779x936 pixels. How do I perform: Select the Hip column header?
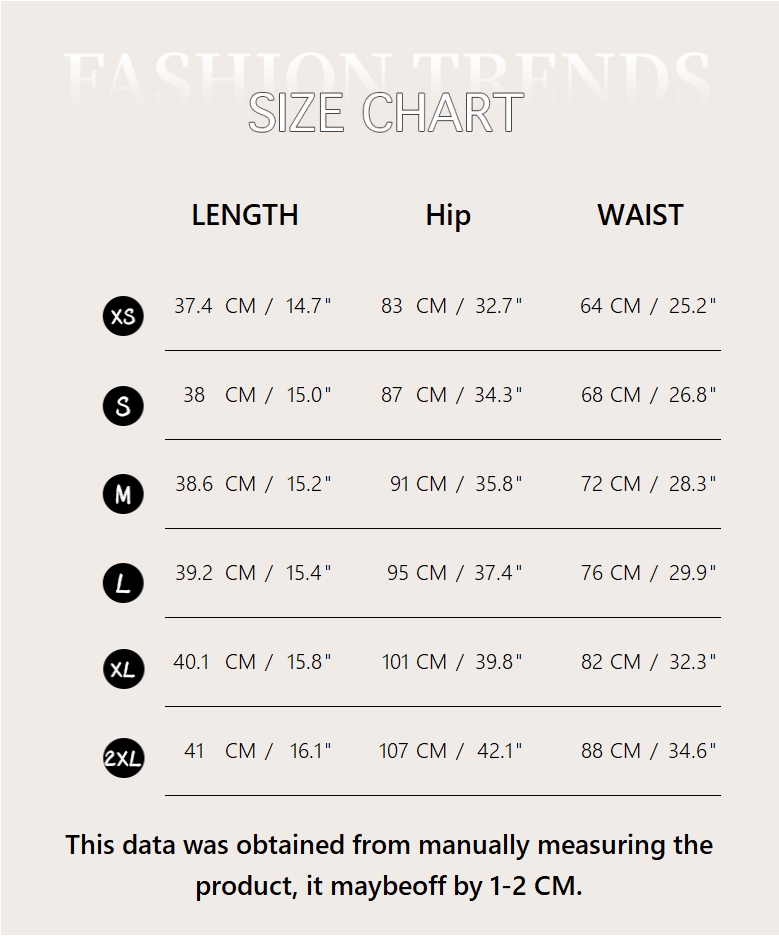448,215
